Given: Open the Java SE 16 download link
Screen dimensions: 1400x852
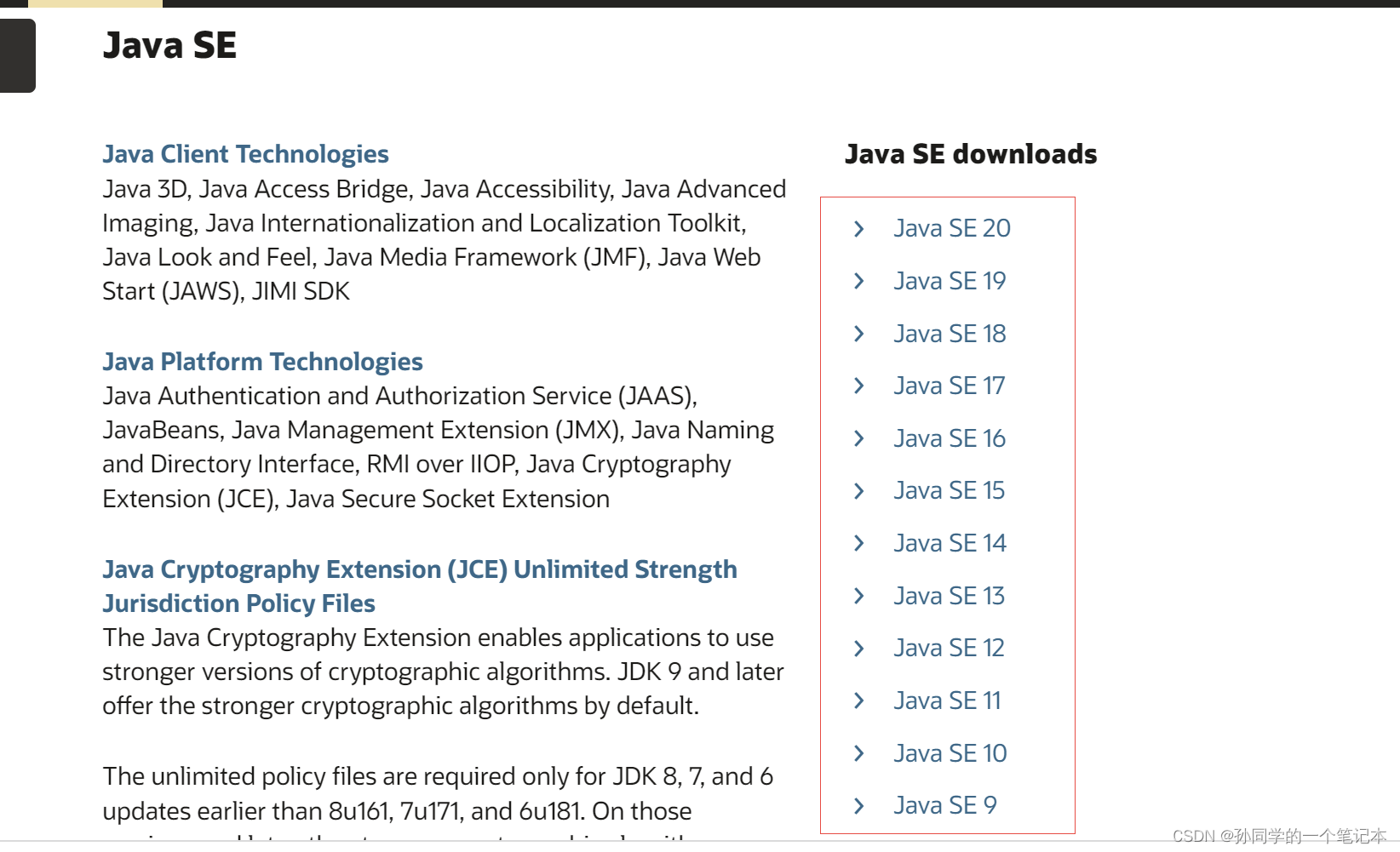Looking at the screenshot, I should coord(950,438).
